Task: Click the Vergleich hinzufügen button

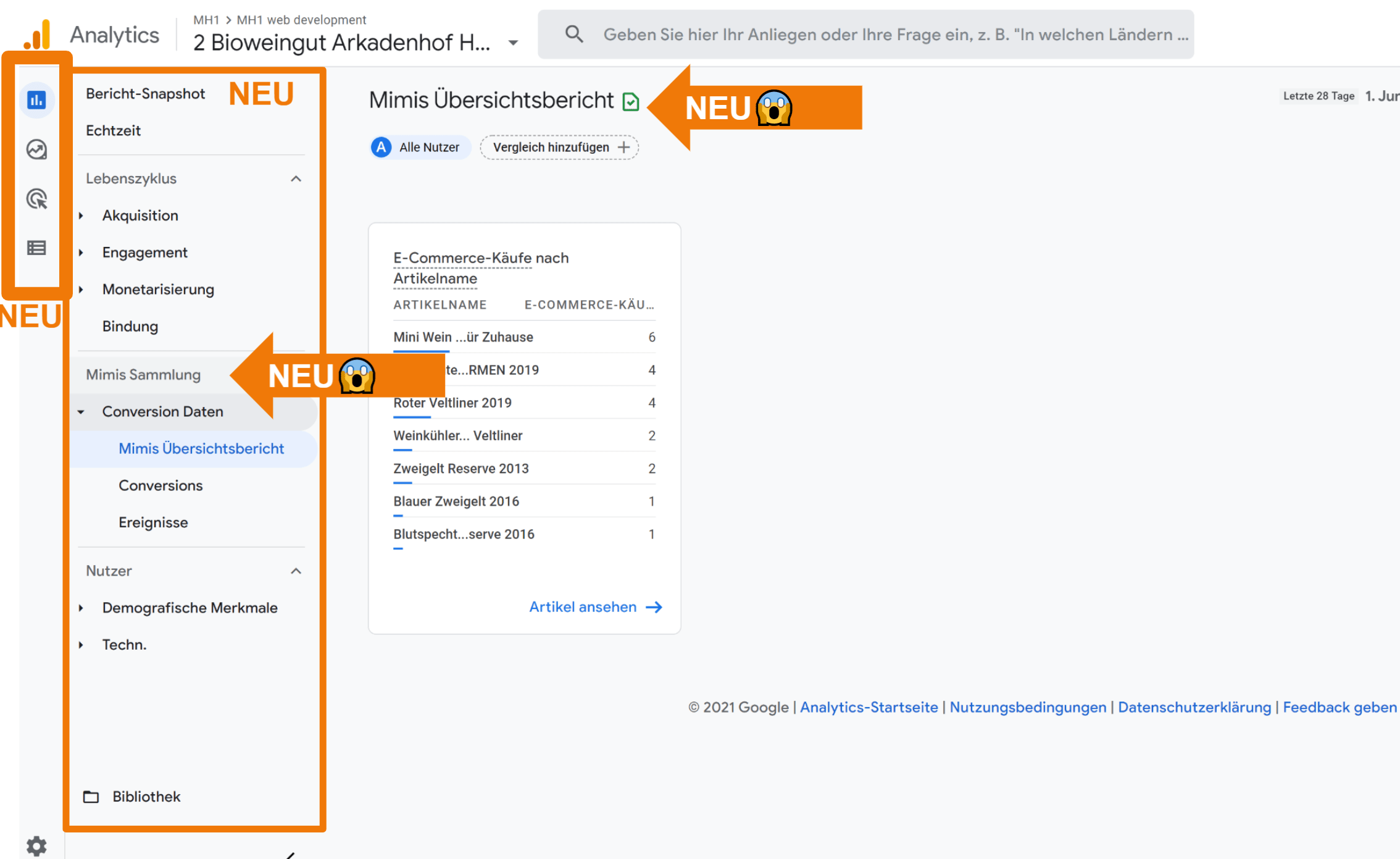Action: pyautogui.click(x=559, y=147)
